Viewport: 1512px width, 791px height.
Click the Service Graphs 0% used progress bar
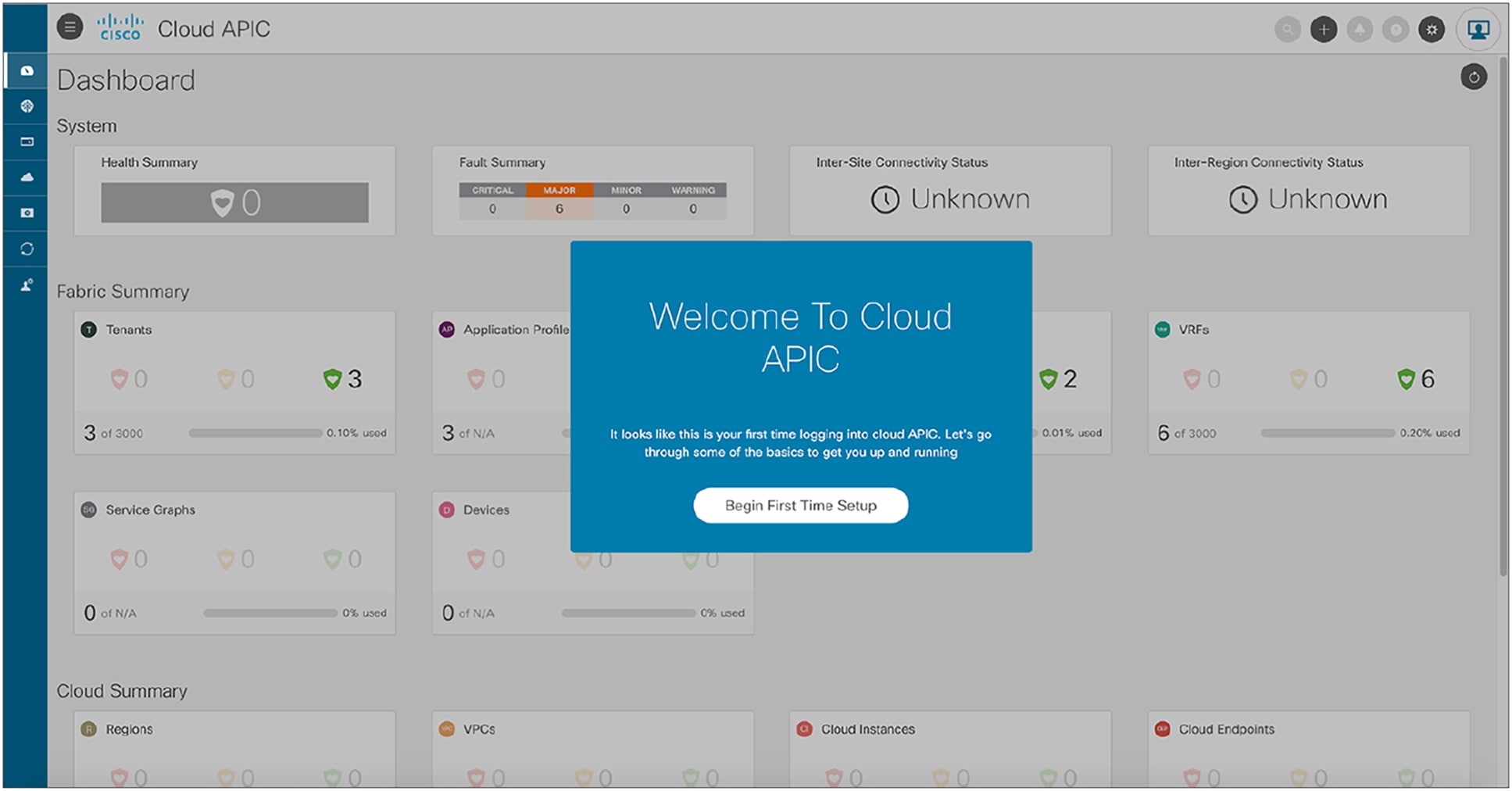270,613
